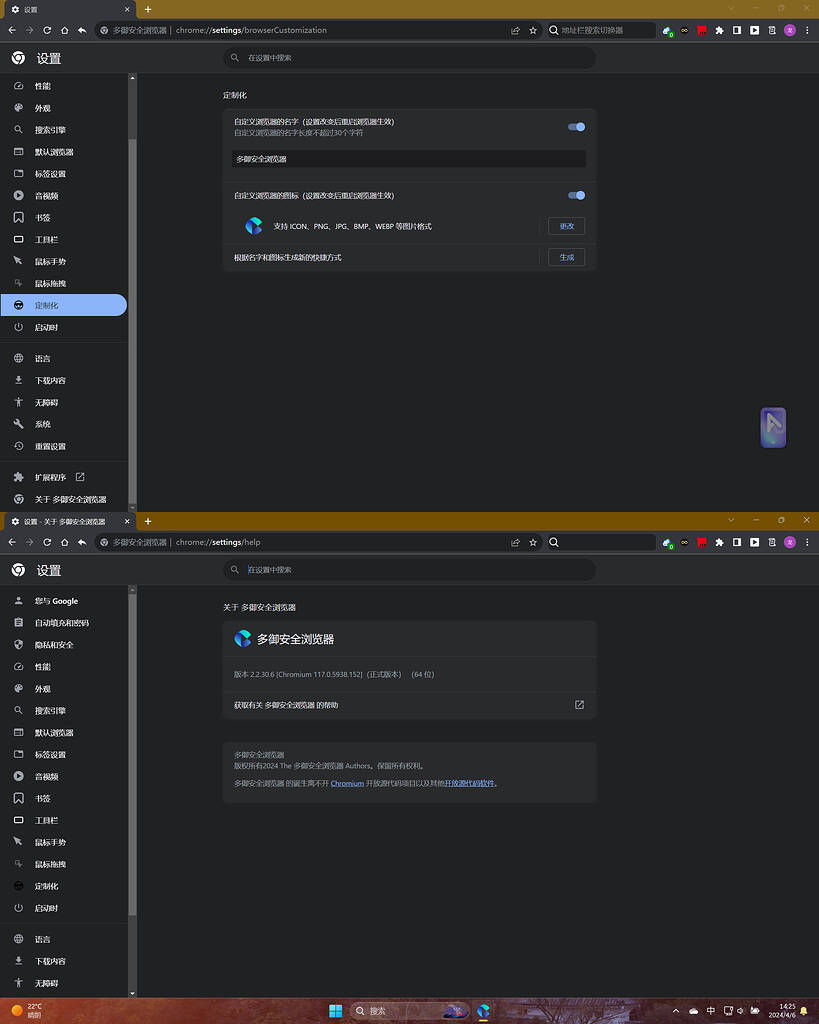Open the extensions puzzle icon in the customization window
The width and height of the screenshot is (819, 1024).
pos(719,30)
